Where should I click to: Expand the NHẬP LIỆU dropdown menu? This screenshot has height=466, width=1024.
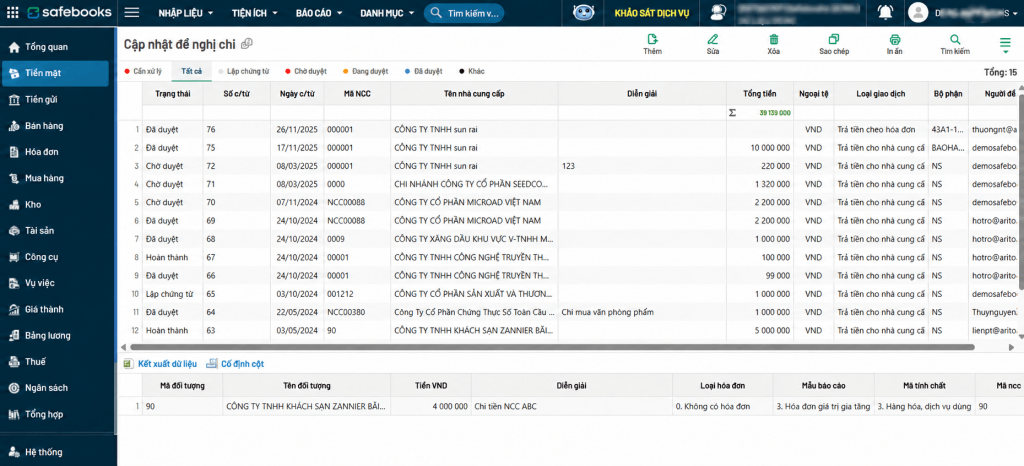(x=185, y=13)
